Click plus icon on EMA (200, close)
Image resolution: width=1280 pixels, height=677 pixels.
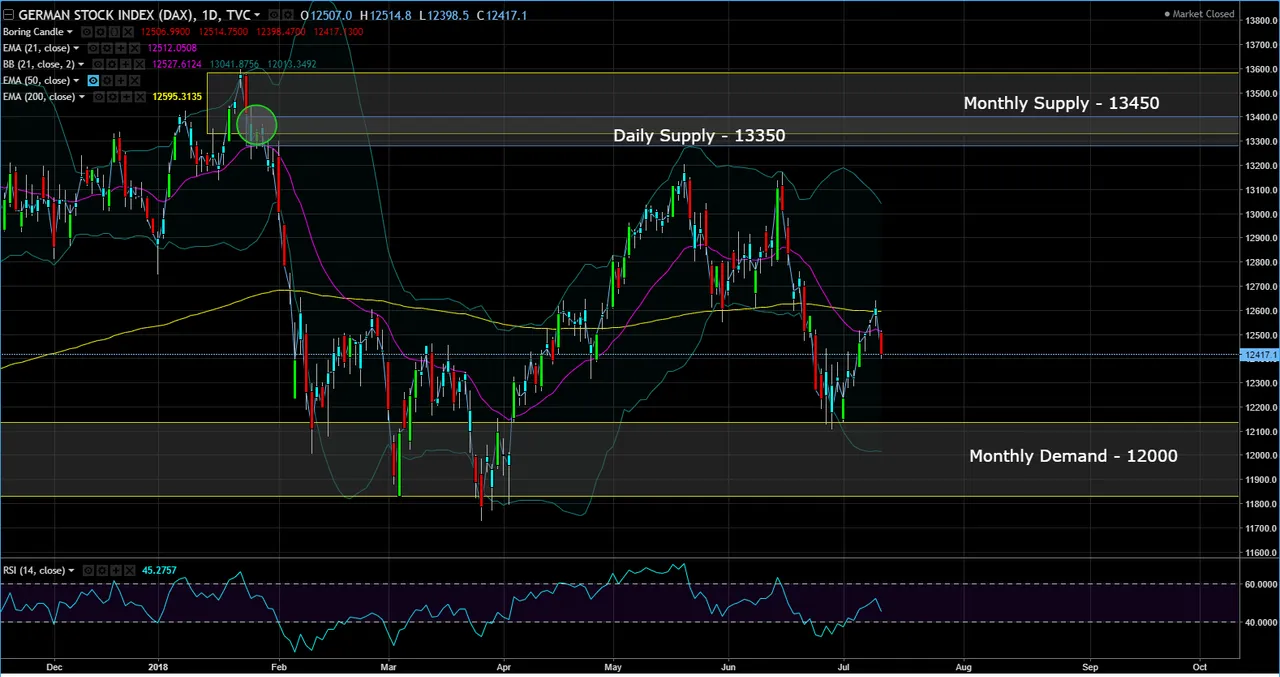[127, 96]
